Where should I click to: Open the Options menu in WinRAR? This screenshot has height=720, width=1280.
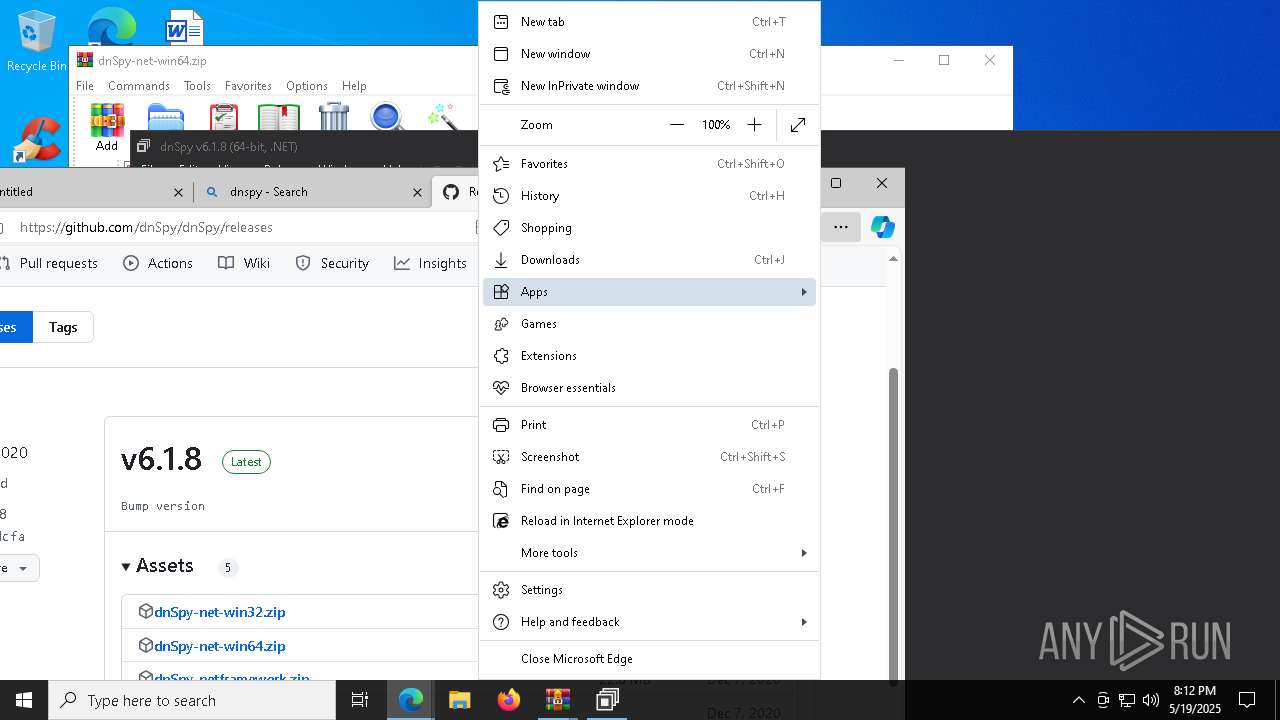click(x=307, y=86)
